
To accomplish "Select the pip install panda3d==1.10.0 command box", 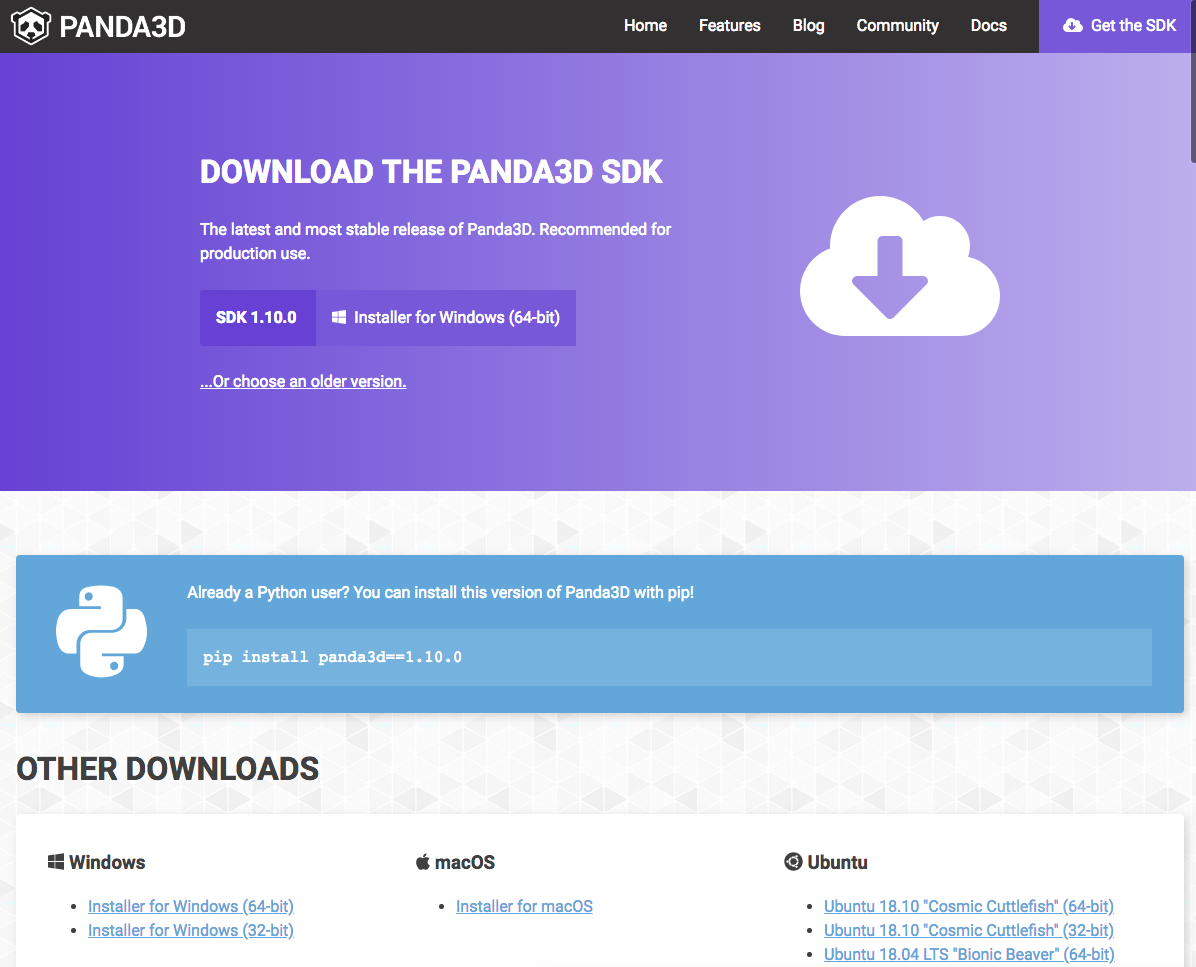I will (x=669, y=657).
